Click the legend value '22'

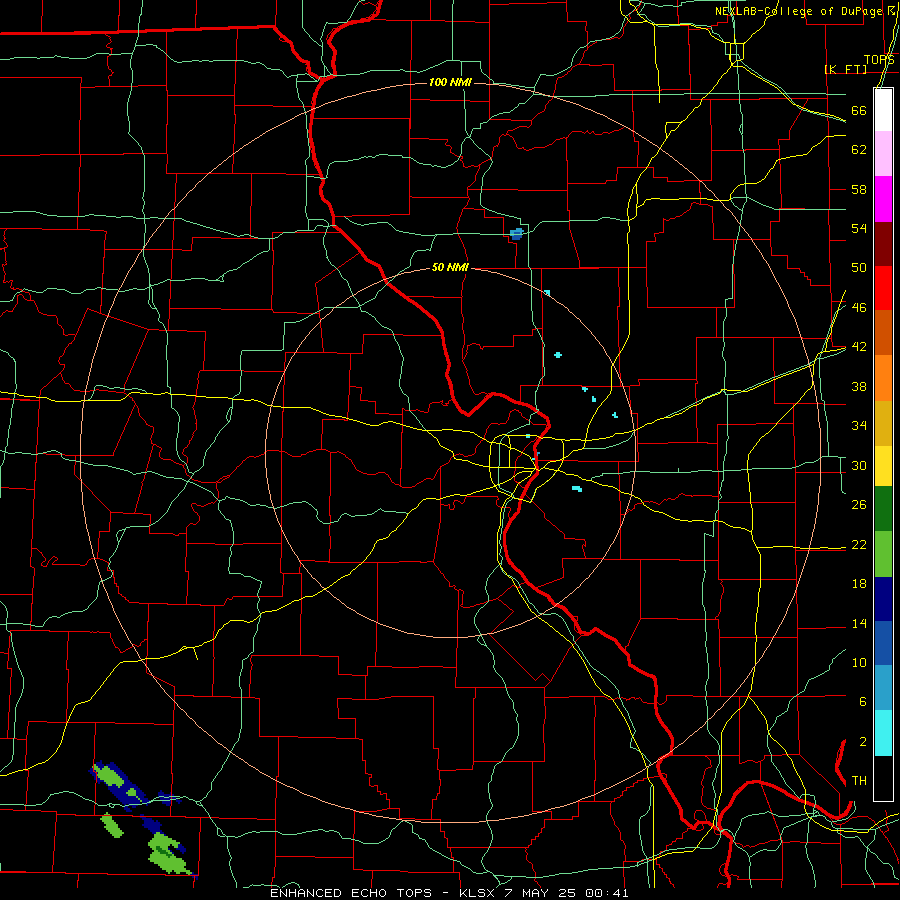tap(859, 544)
